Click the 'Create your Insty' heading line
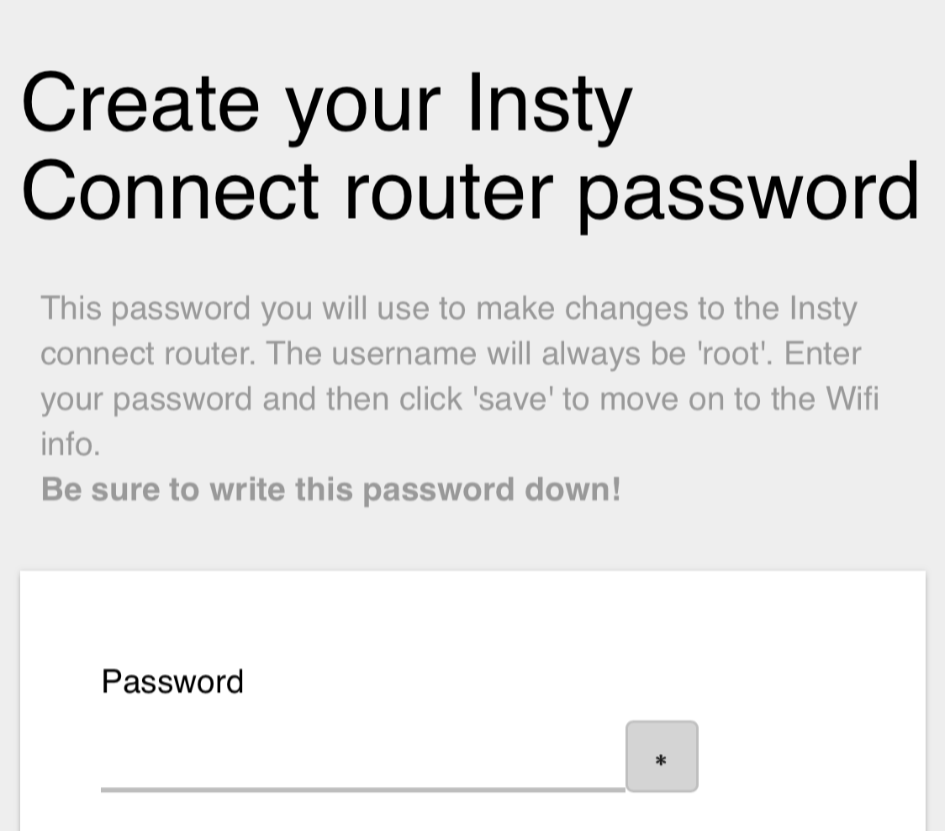 326,104
